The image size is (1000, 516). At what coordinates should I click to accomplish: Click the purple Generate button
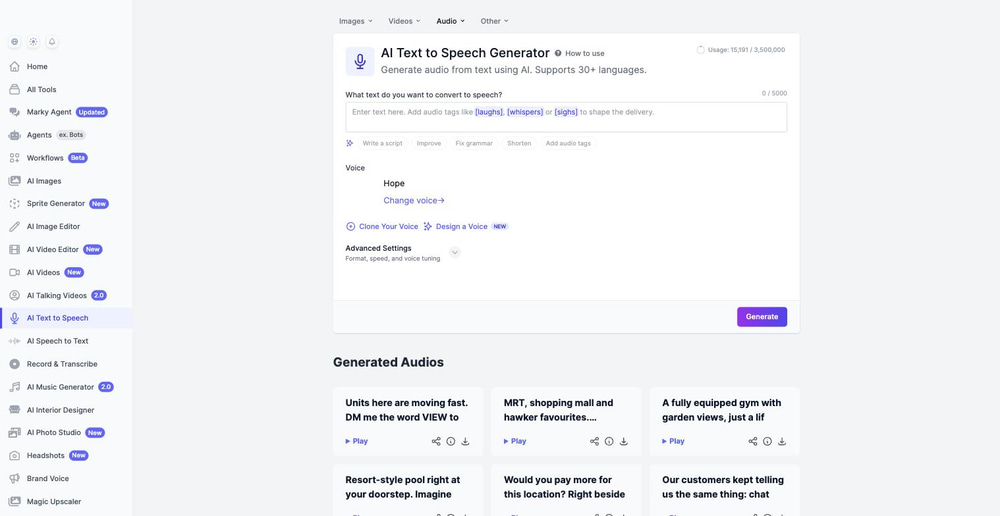click(x=762, y=317)
